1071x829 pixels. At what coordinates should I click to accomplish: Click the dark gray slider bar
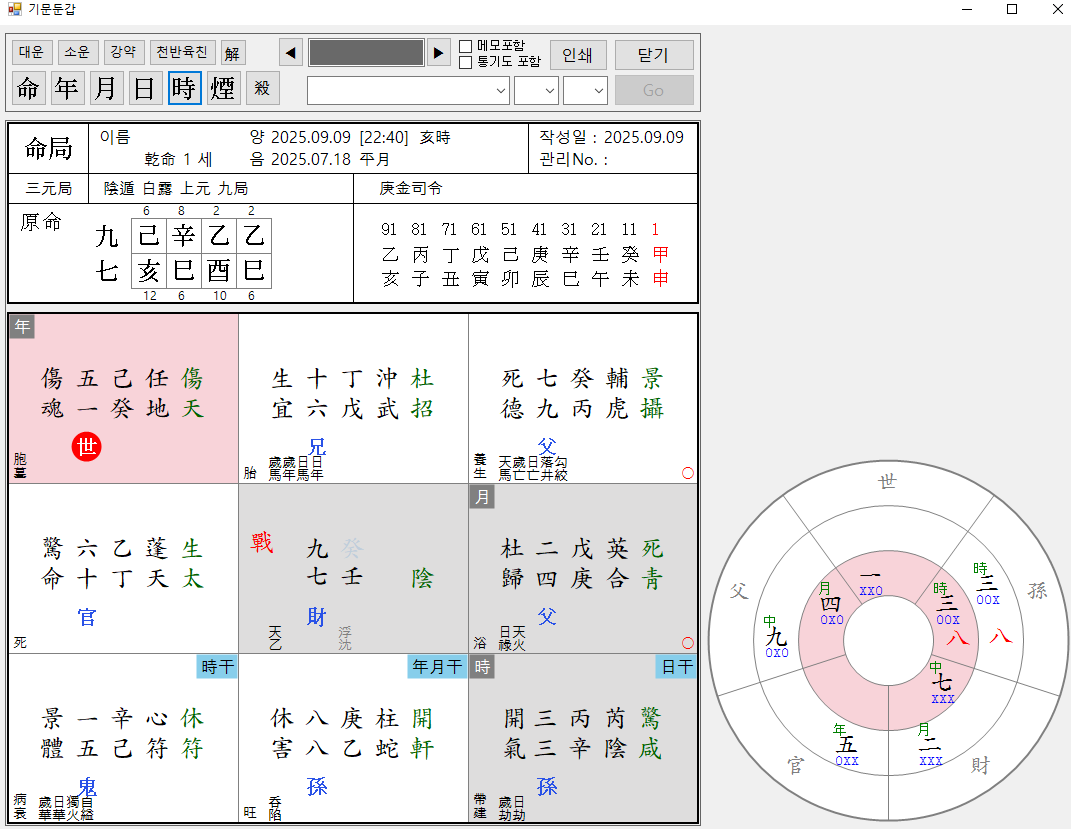click(366, 53)
